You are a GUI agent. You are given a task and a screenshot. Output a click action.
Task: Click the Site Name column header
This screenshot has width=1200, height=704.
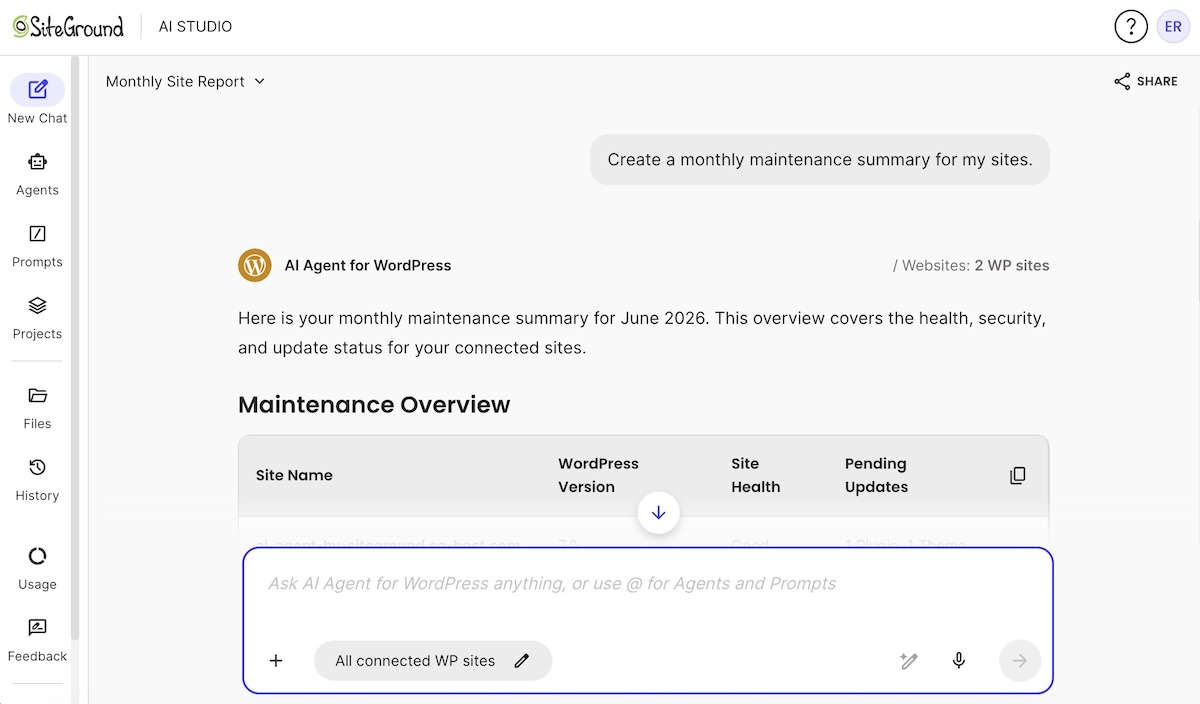tap(294, 476)
